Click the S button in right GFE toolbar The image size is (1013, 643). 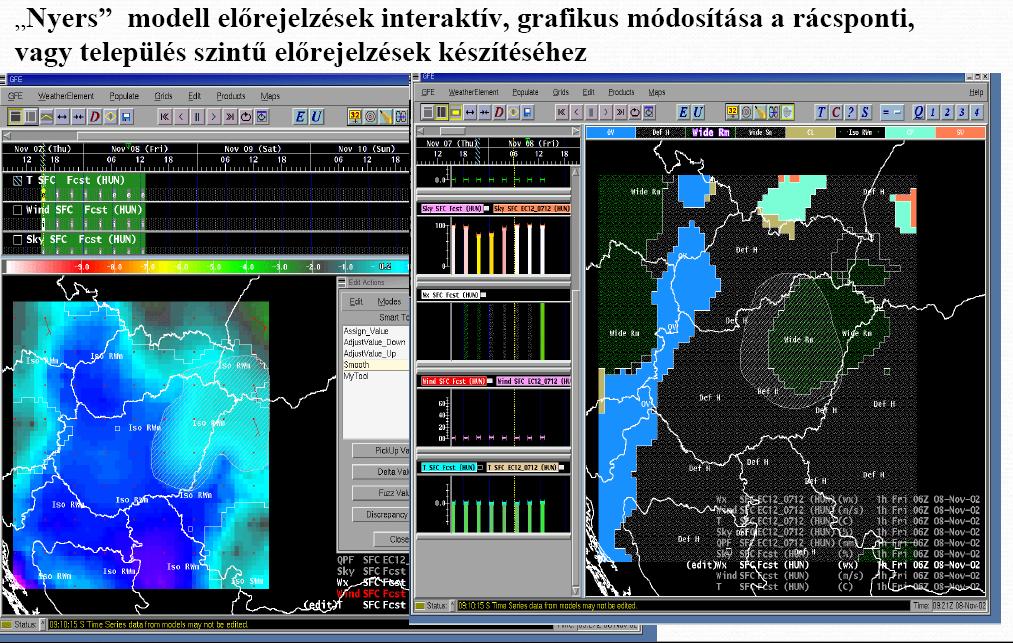tap(865, 112)
